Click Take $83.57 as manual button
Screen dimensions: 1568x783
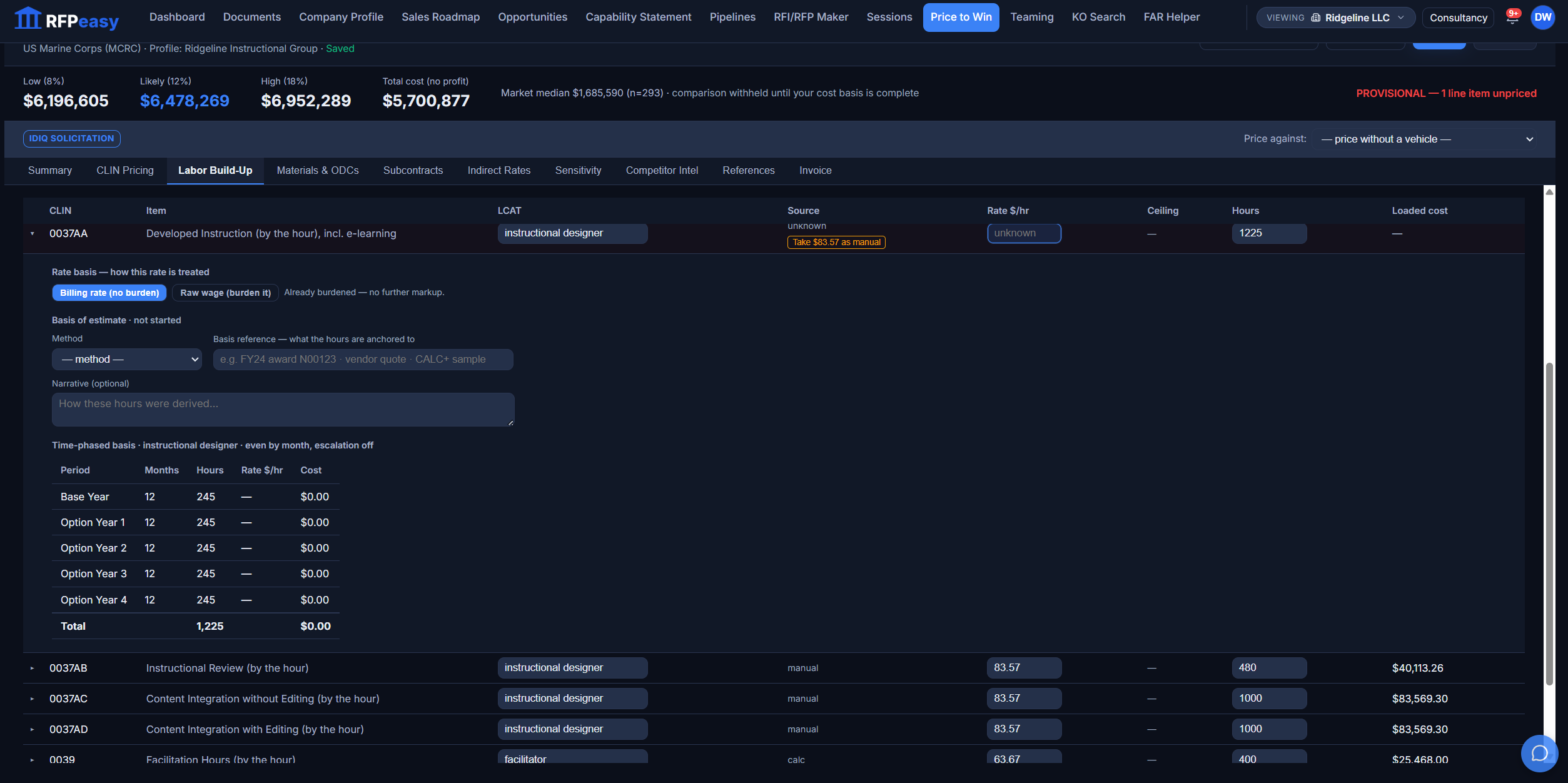click(836, 242)
